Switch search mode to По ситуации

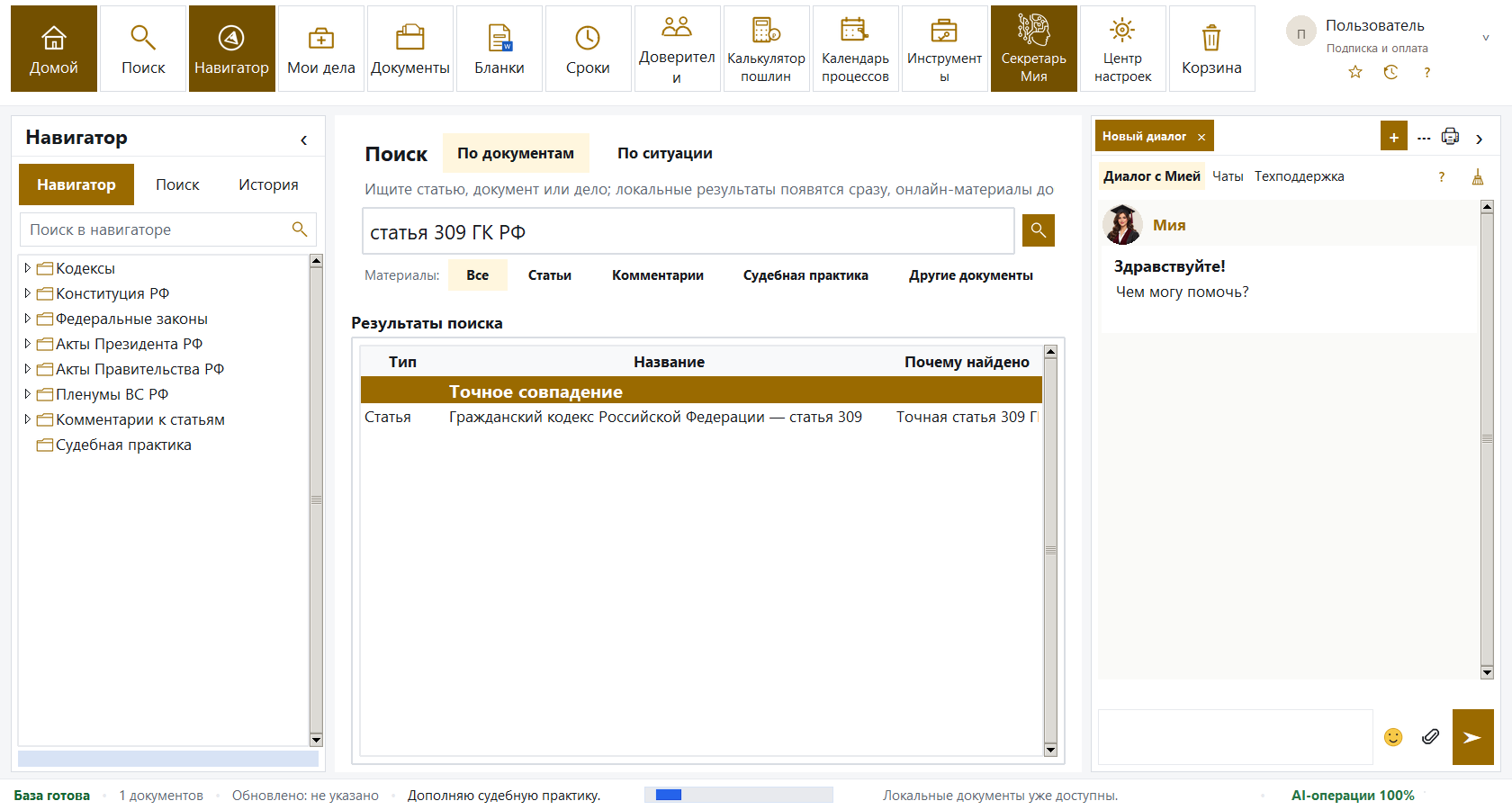coord(665,153)
